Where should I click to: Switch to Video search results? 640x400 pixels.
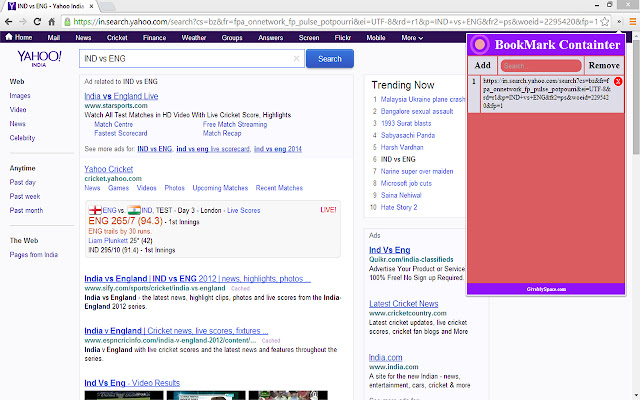coord(18,109)
